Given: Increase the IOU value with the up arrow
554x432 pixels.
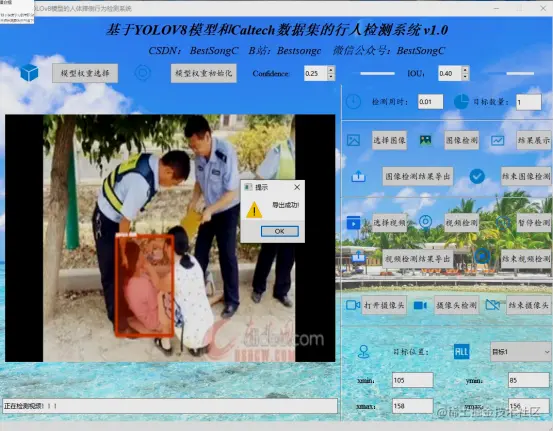Looking at the screenshot, I should (x=465, y=69).
